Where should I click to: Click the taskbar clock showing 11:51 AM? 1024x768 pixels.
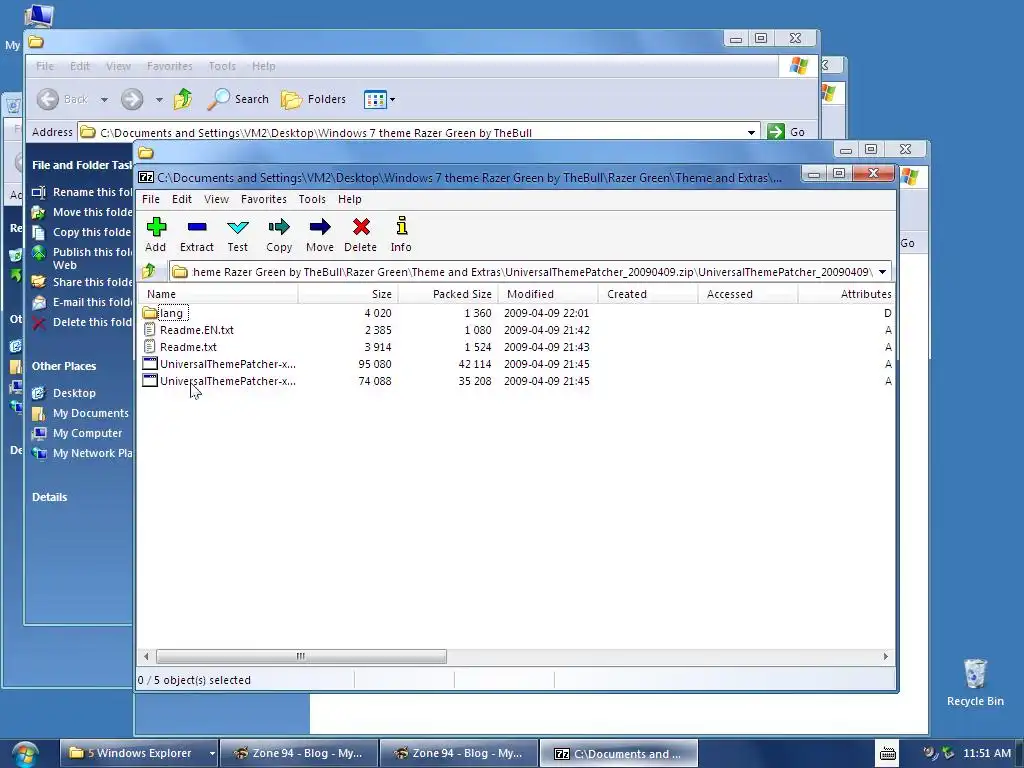pos(987,753)
